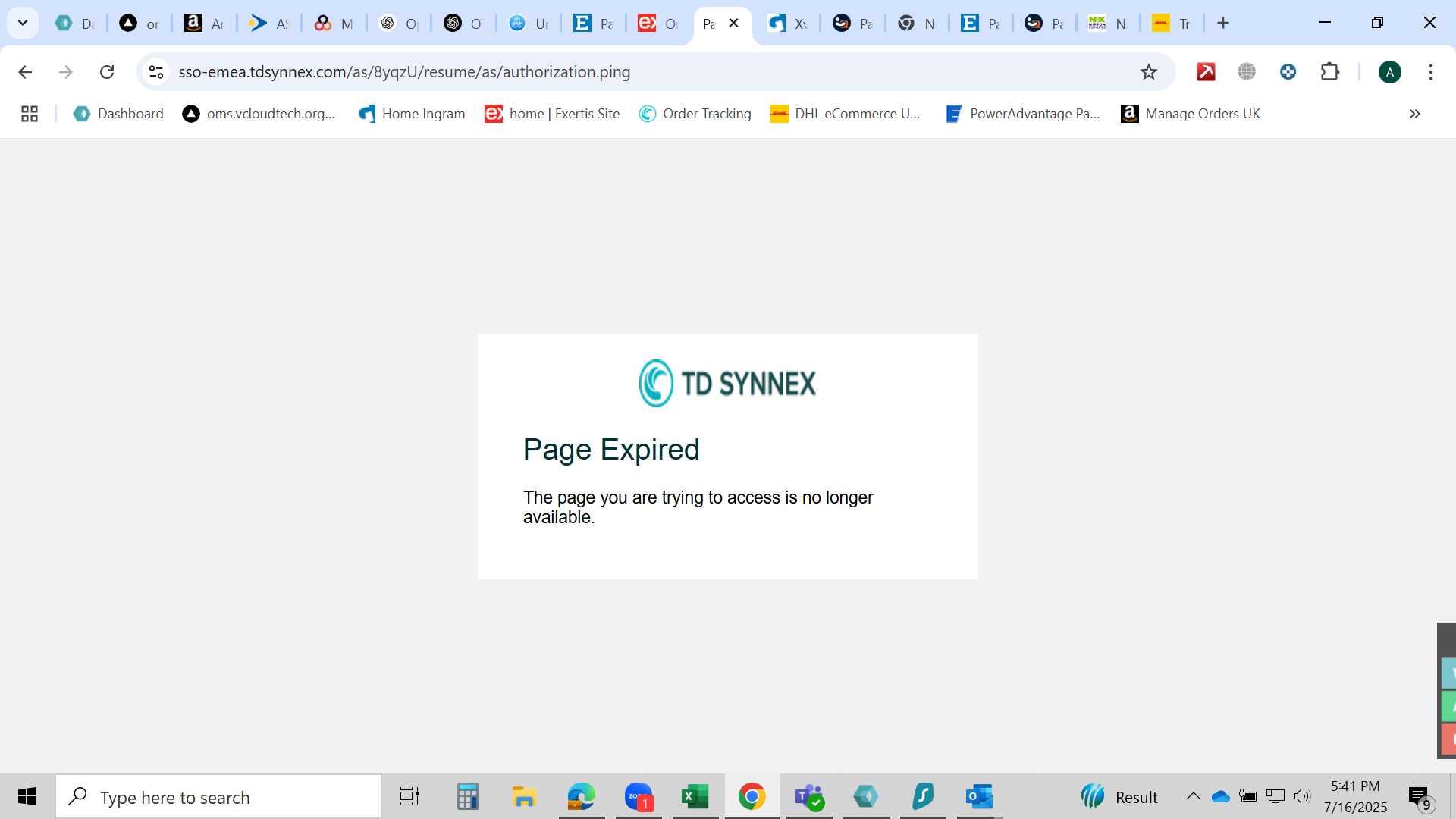Open OneDrive cloud tray icon
The image size is (1456, 819).
1221,796
